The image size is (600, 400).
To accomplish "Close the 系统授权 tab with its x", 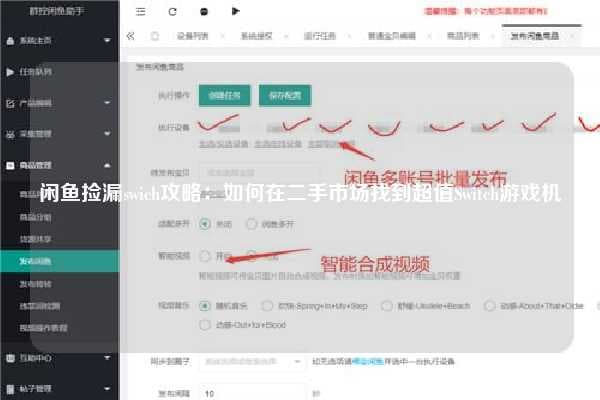I will click(x=286, y=36).
